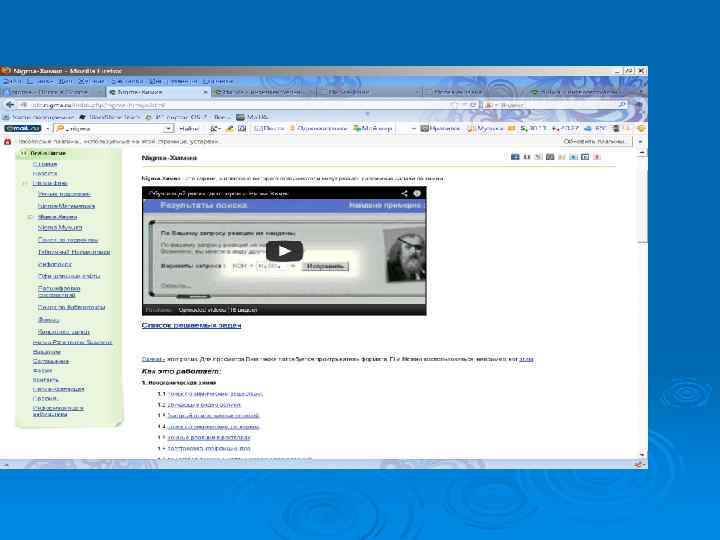Open the Правка menu
This screenshot has height=540, width=720.
[x=39, y=81]
